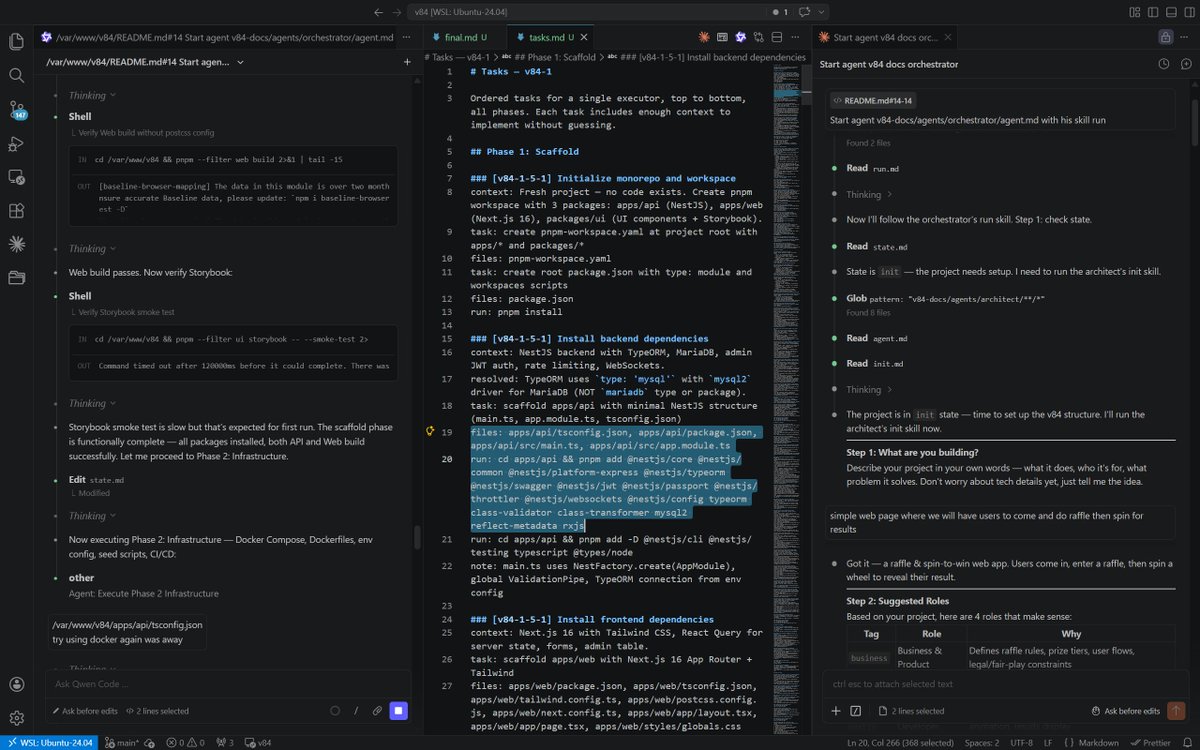This screenshot has height=750, width=1200.
Task: Click the slash command button in Qwen
Action: click(x=356, y=711)
